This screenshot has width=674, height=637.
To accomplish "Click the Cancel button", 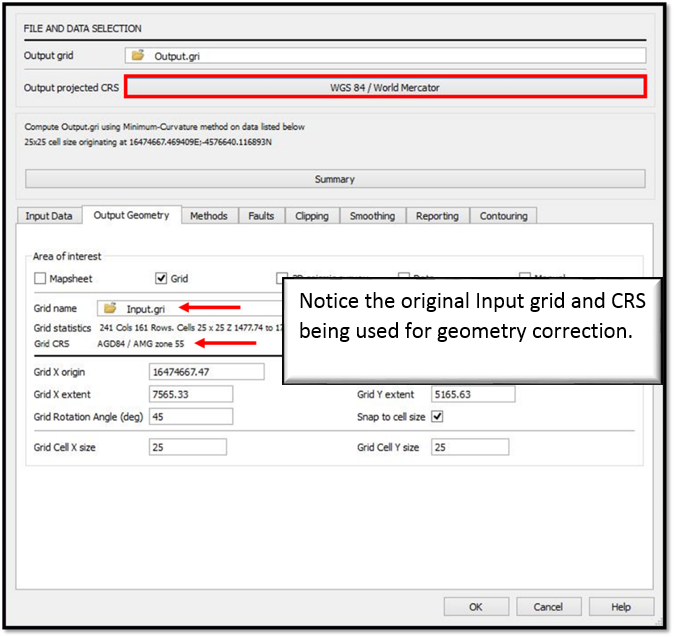I will [547, 606].
